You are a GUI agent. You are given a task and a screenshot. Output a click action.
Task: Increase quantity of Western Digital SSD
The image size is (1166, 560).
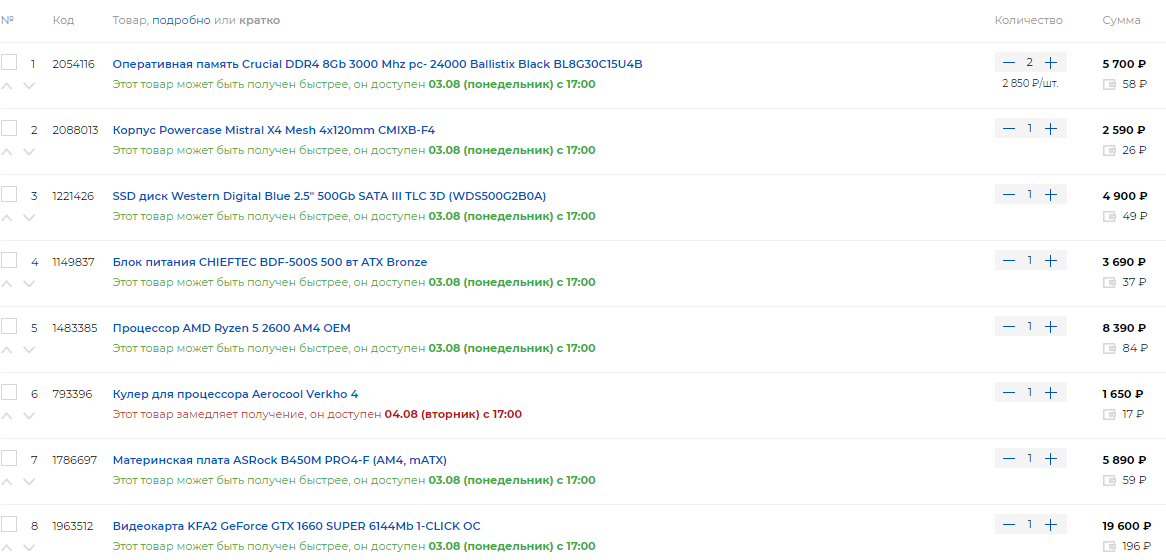1050,195
